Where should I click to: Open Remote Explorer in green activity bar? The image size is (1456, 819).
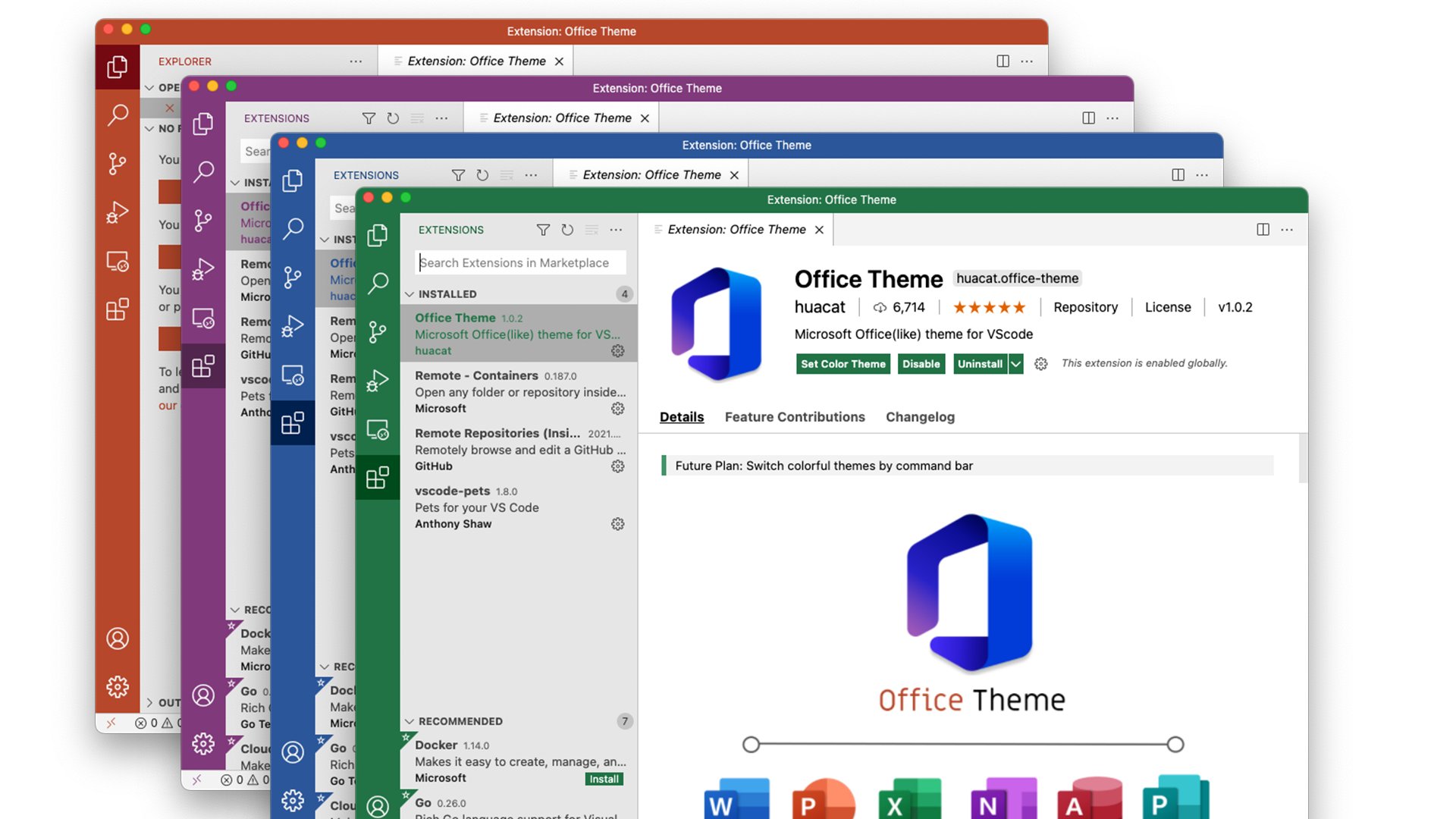pos(377,430)
